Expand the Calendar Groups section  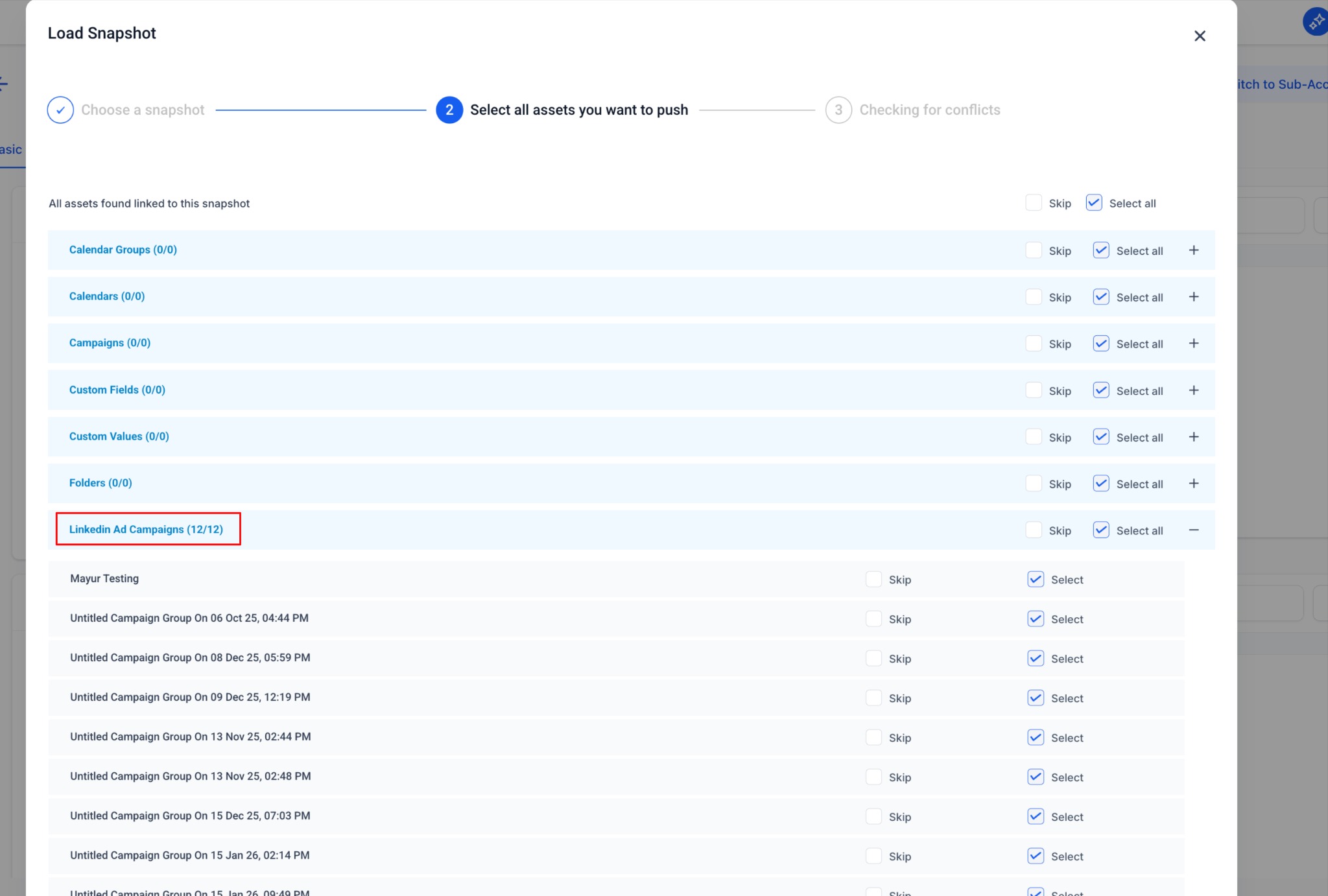coord(1193,250)
